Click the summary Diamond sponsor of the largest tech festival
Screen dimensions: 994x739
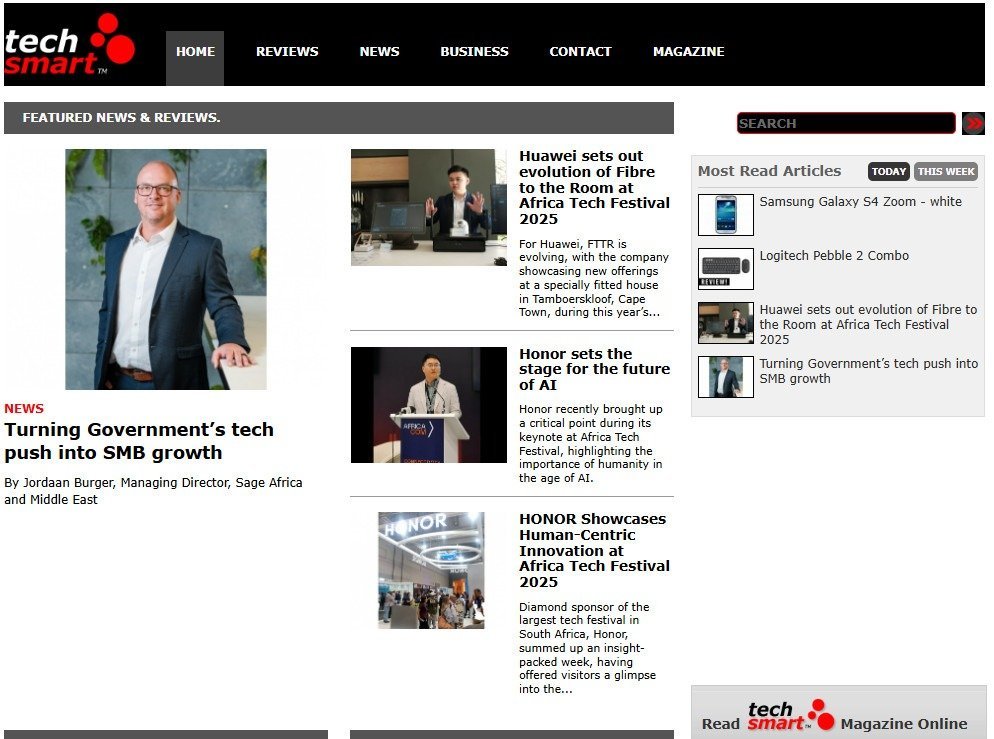(587, 648)
